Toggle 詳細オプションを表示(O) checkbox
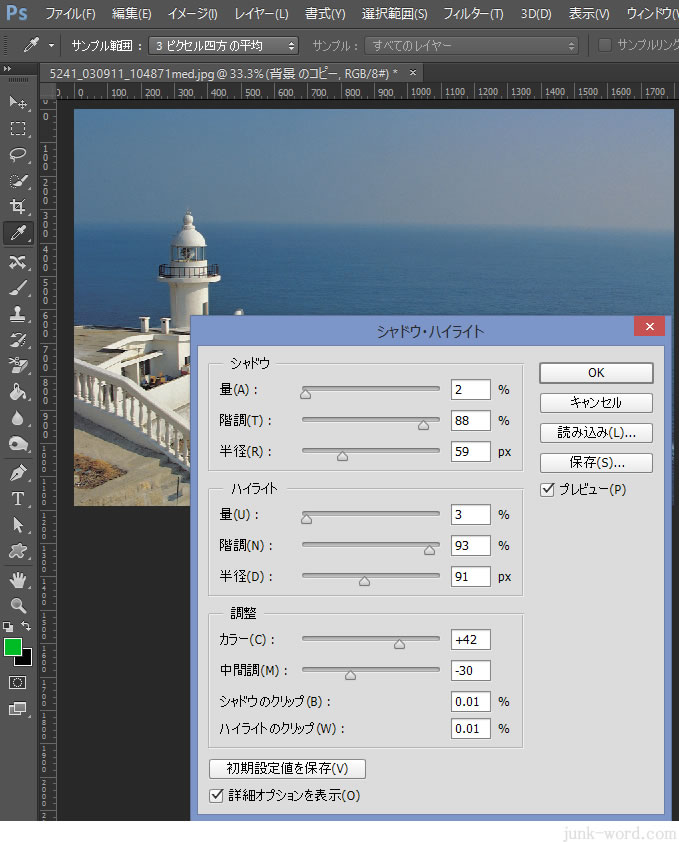This screenshot has width=679, height=842. point(217,796)
